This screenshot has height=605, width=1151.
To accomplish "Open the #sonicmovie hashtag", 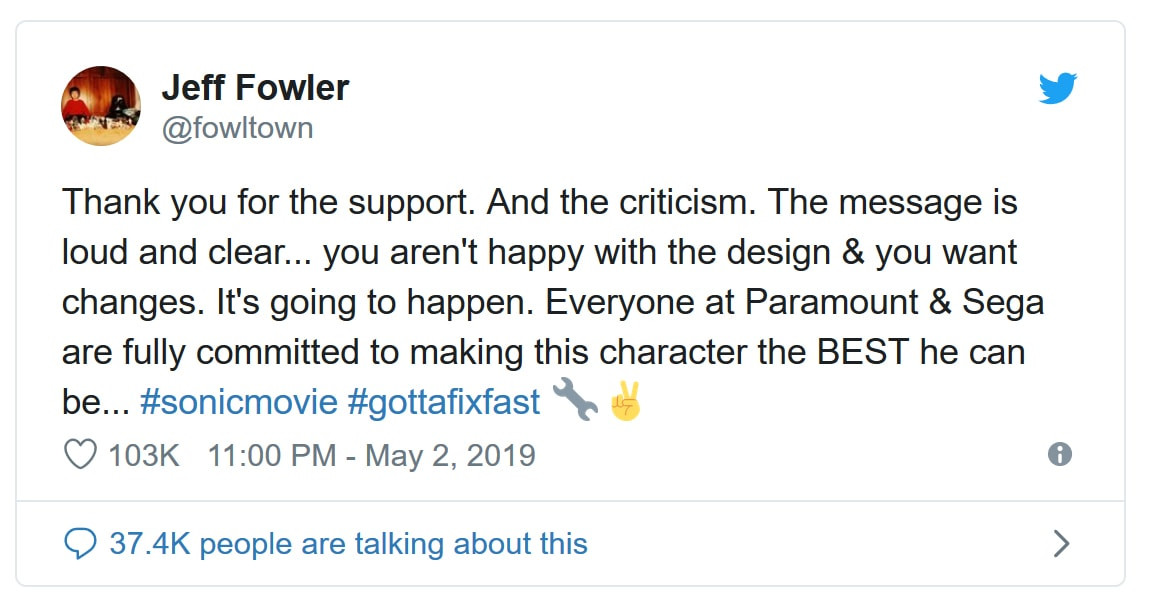I will point(239,402).
